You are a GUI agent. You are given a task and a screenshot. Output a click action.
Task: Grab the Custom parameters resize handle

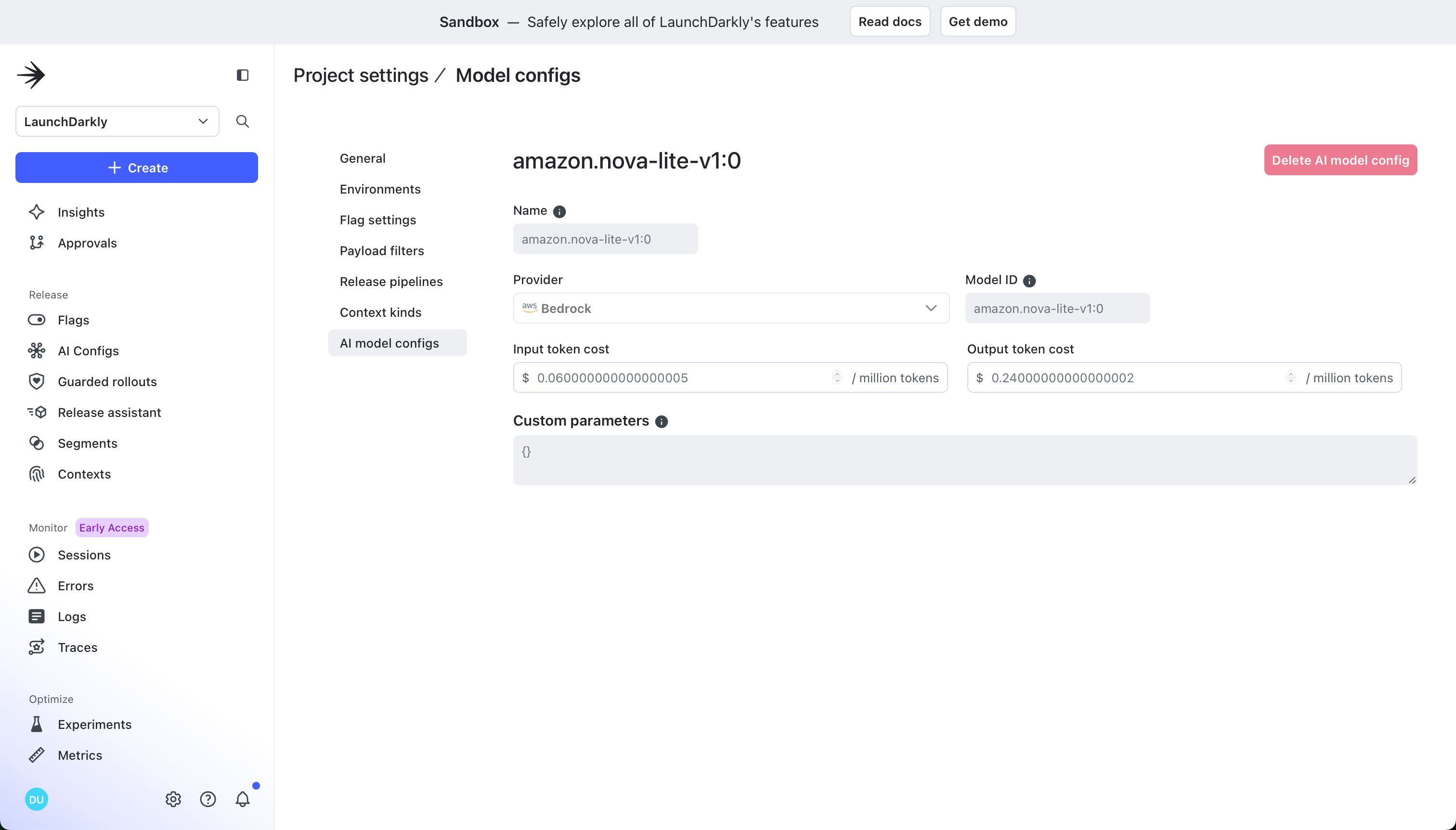pos(1412,480)
